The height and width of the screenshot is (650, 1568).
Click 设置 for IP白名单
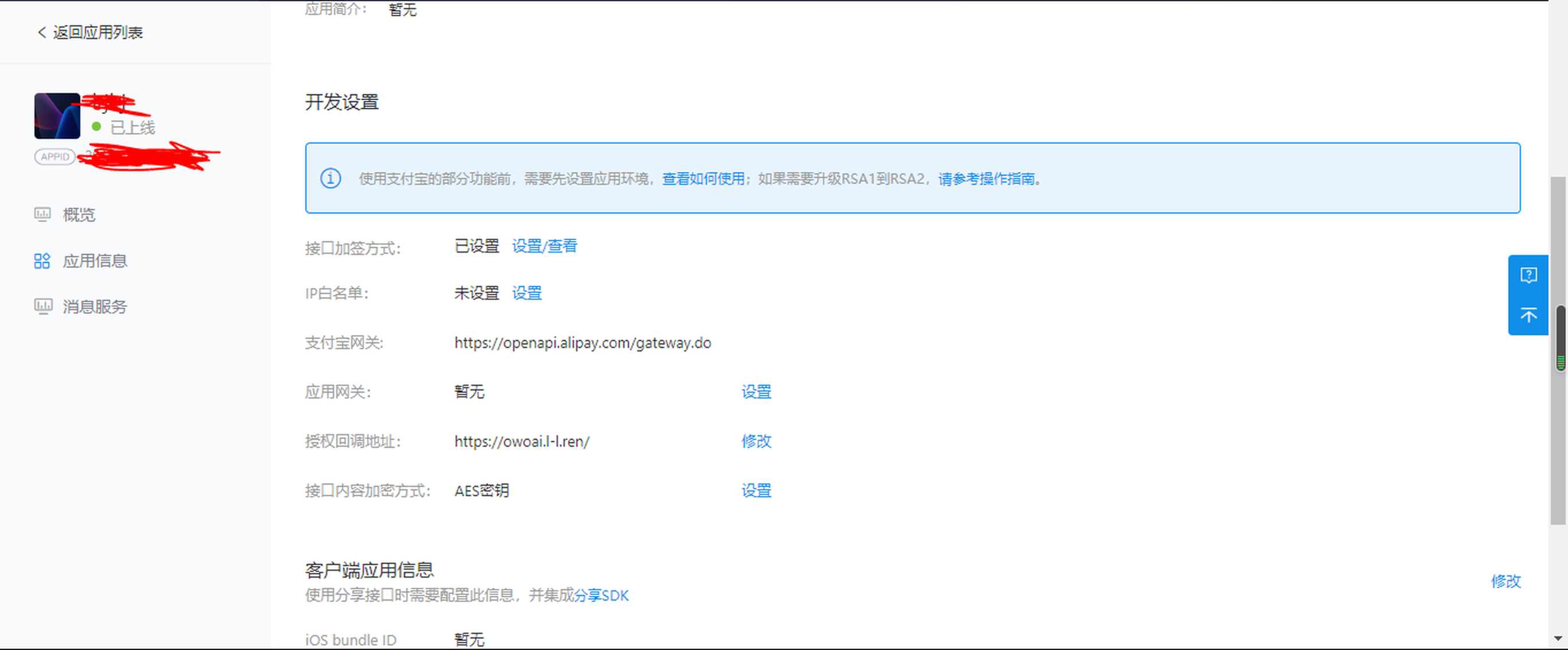point(526,293)
